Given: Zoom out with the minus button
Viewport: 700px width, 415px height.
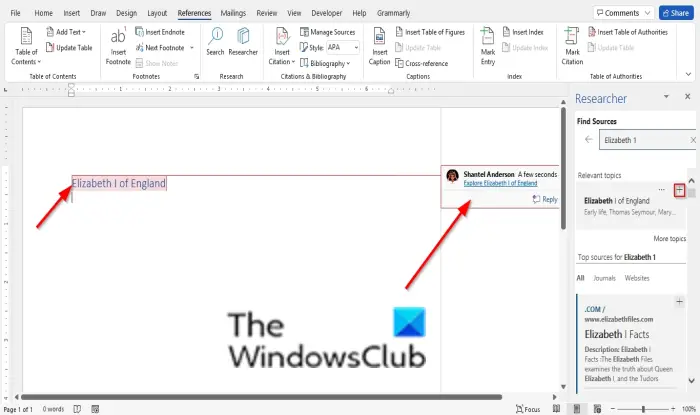Looking at the screenshot, I should (613, 409).
